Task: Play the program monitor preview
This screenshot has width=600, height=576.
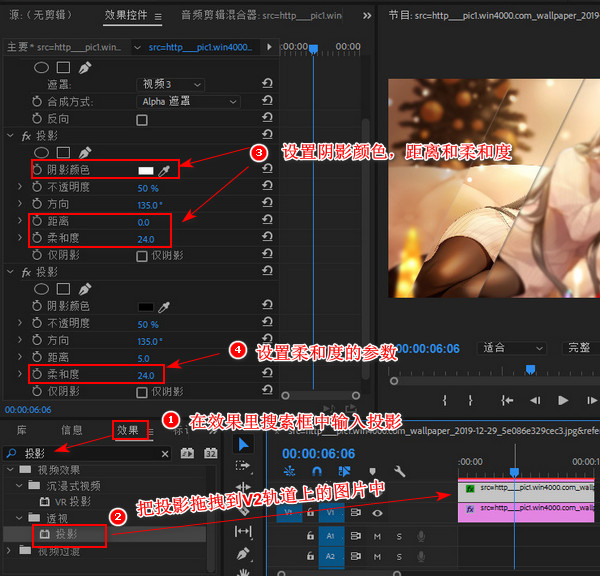Action: point(563,401)
